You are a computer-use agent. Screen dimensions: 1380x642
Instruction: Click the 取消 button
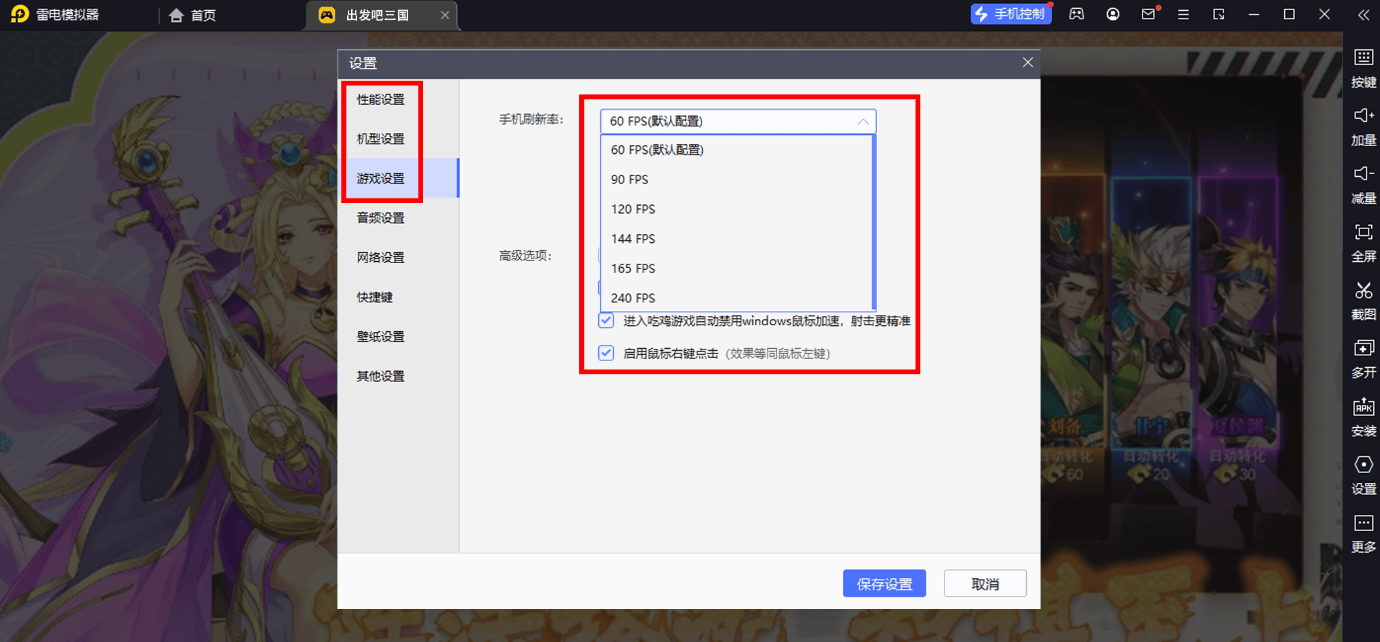985,584
